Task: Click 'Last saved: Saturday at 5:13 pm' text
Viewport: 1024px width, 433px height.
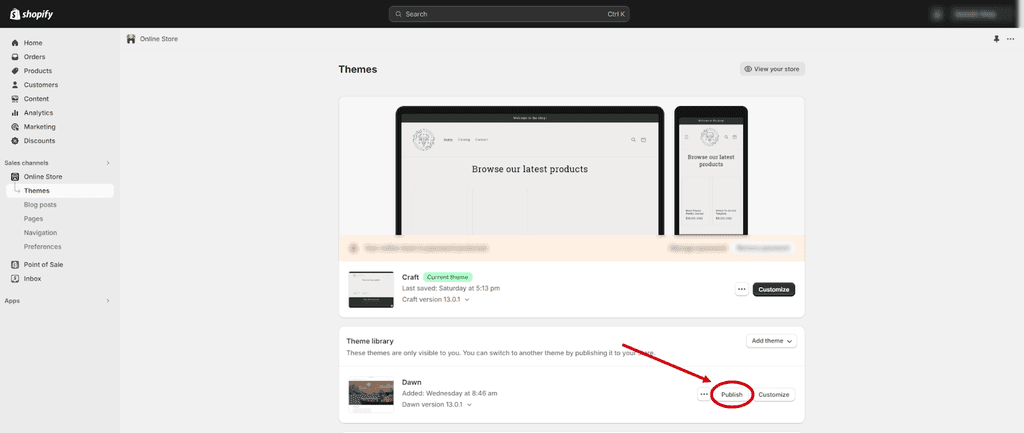Action: point(451,288)
